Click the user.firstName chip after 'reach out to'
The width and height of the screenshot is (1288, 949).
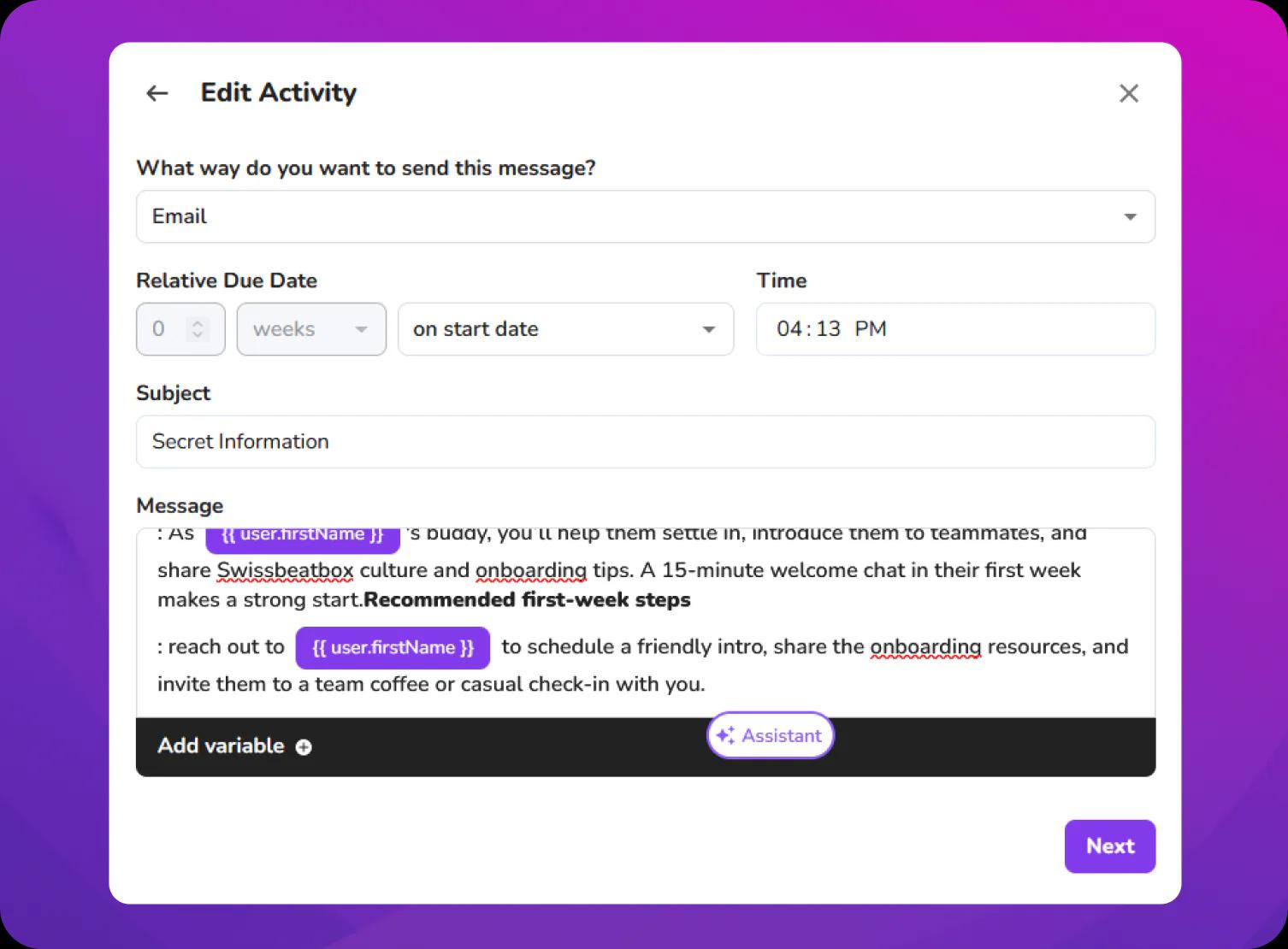393,648
